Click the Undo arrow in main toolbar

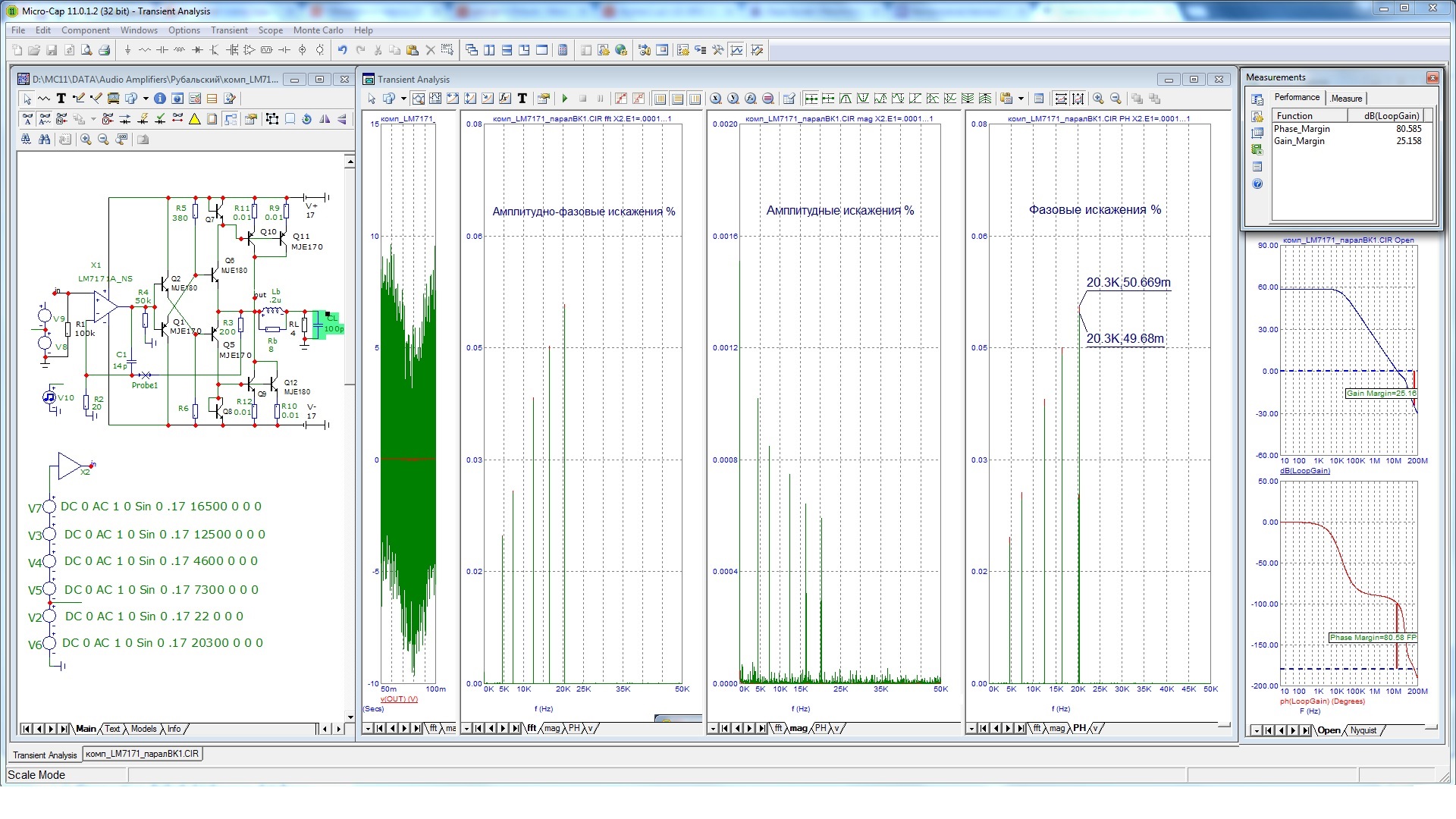pyautogui.click(x=343, y=50)
